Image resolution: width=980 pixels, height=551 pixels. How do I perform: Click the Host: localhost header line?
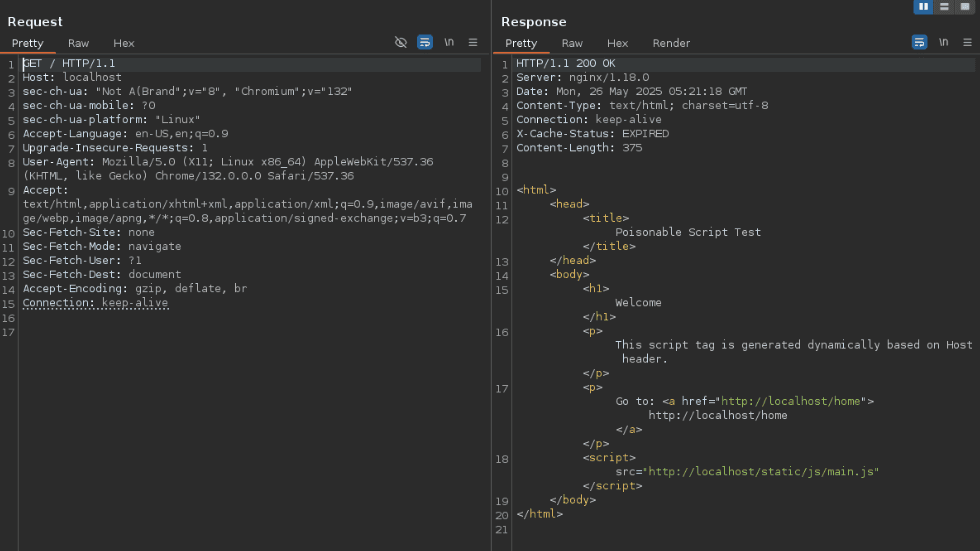[72, 77]
